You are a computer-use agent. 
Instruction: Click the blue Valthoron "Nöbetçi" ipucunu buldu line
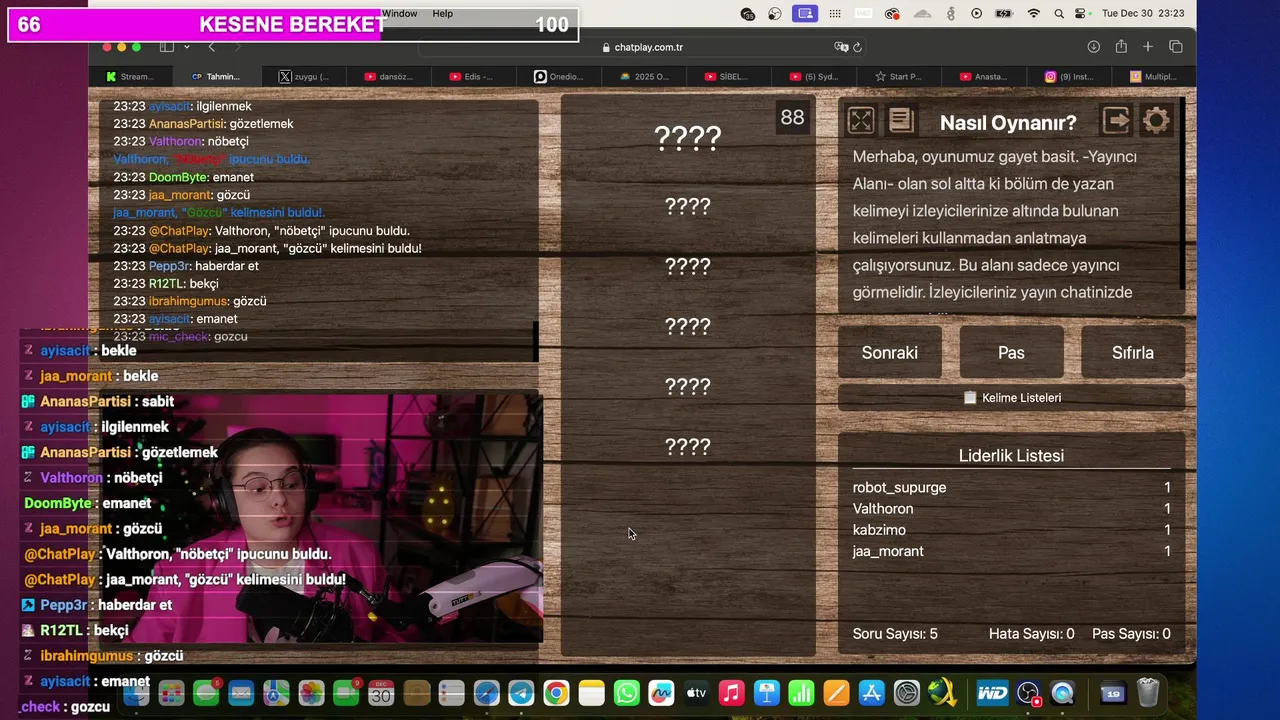(211, 159)
